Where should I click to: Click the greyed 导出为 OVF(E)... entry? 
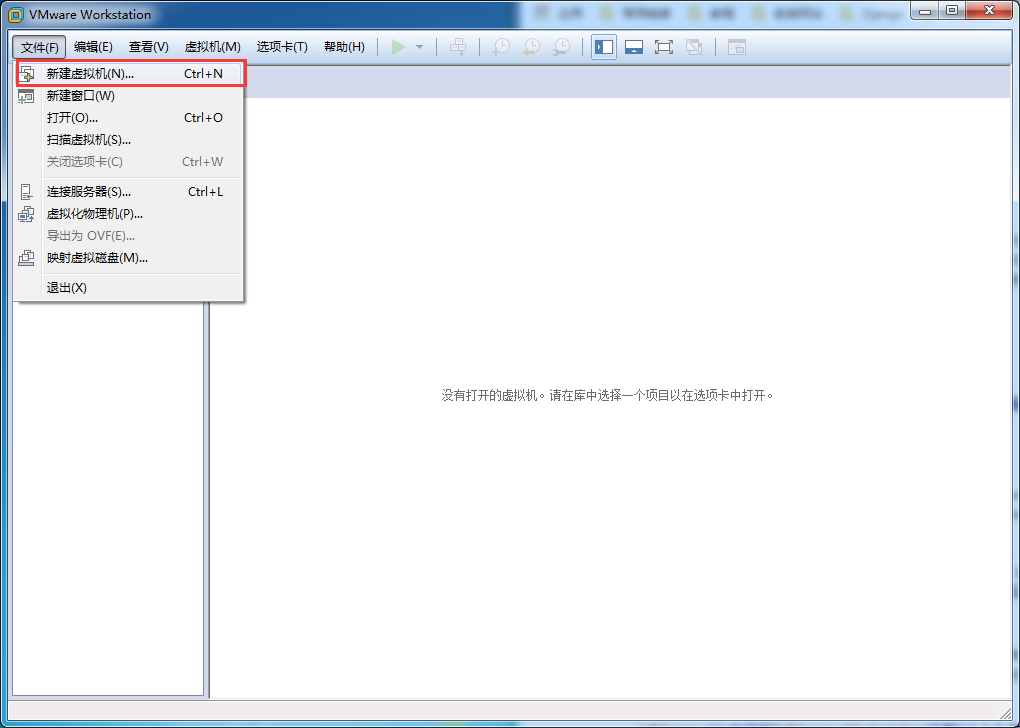[x=129, y=236]
